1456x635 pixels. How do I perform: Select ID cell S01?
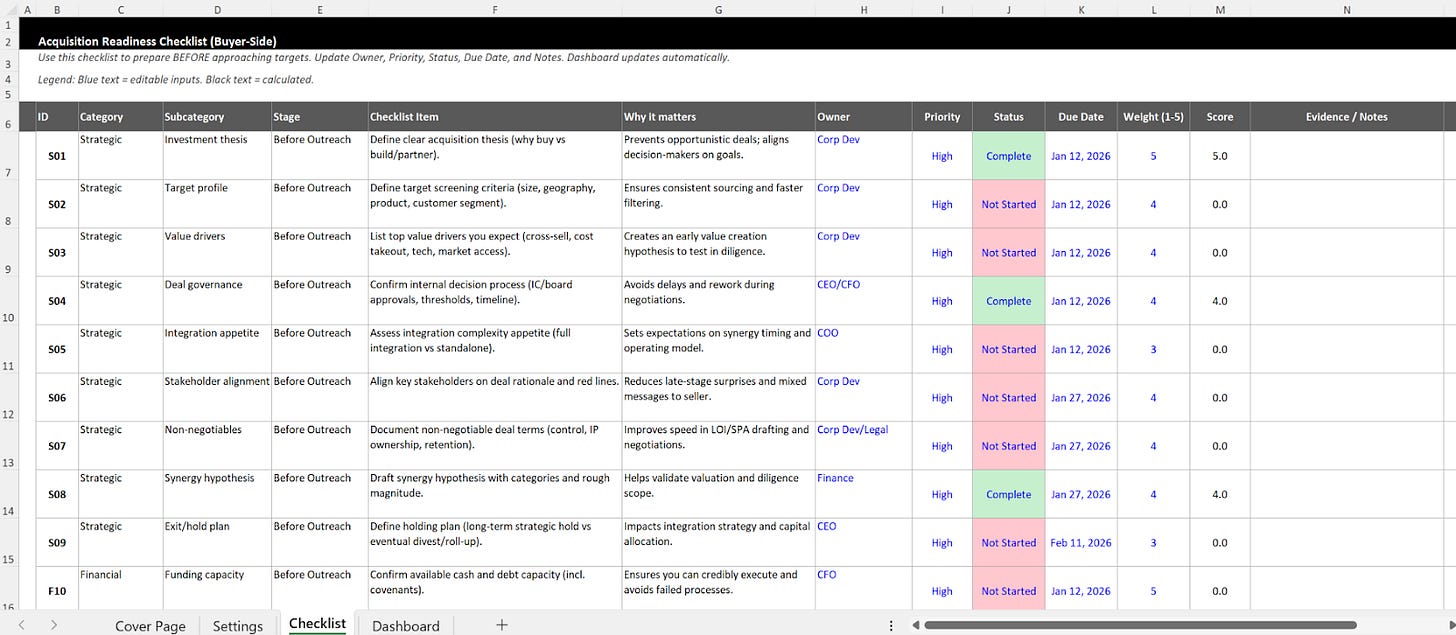point(56,156)
